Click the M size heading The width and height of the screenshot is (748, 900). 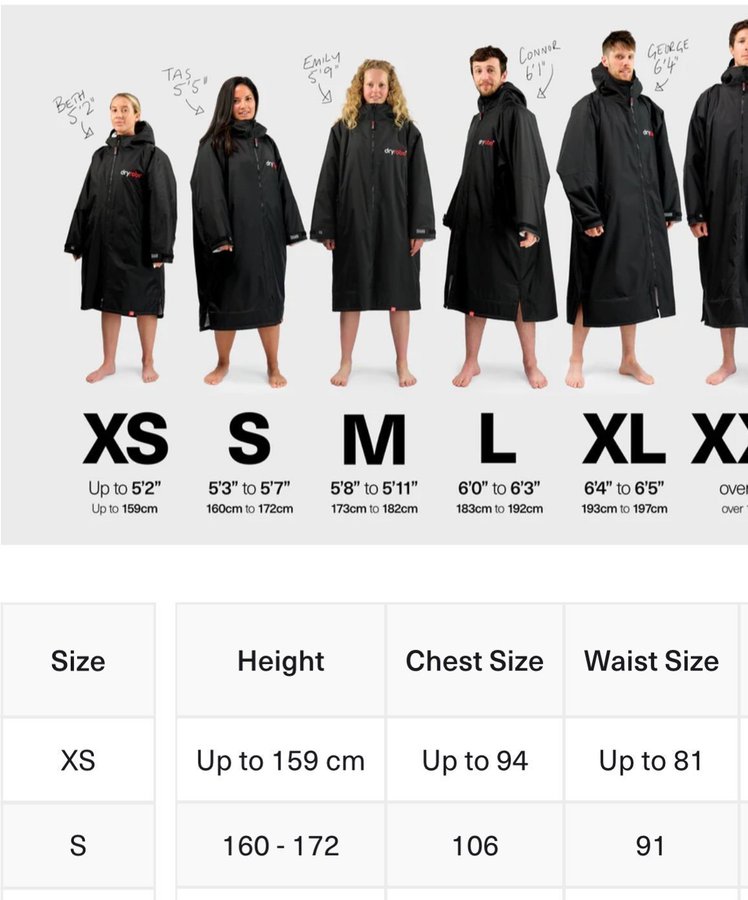[x=374, y=439]
